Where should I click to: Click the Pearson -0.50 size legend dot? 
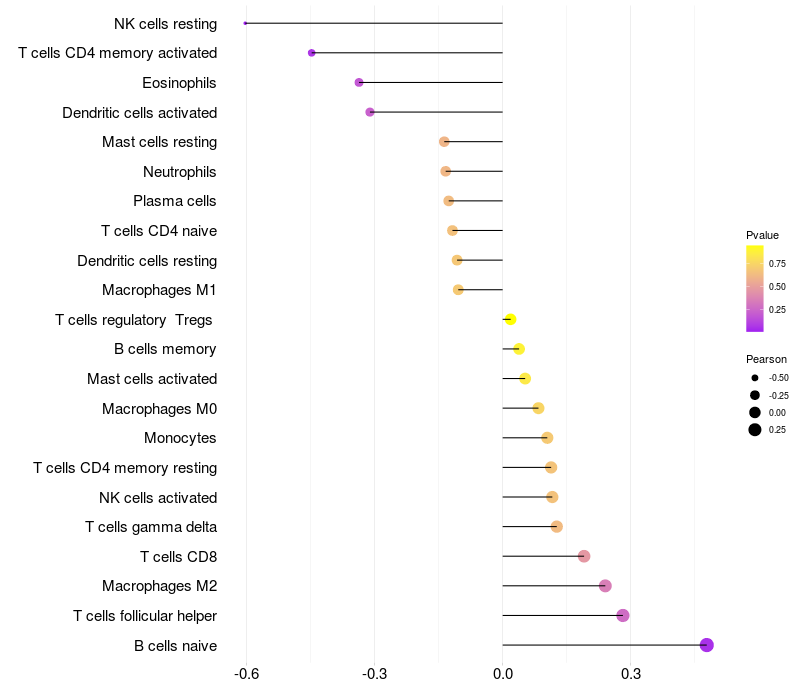[755, 378]
